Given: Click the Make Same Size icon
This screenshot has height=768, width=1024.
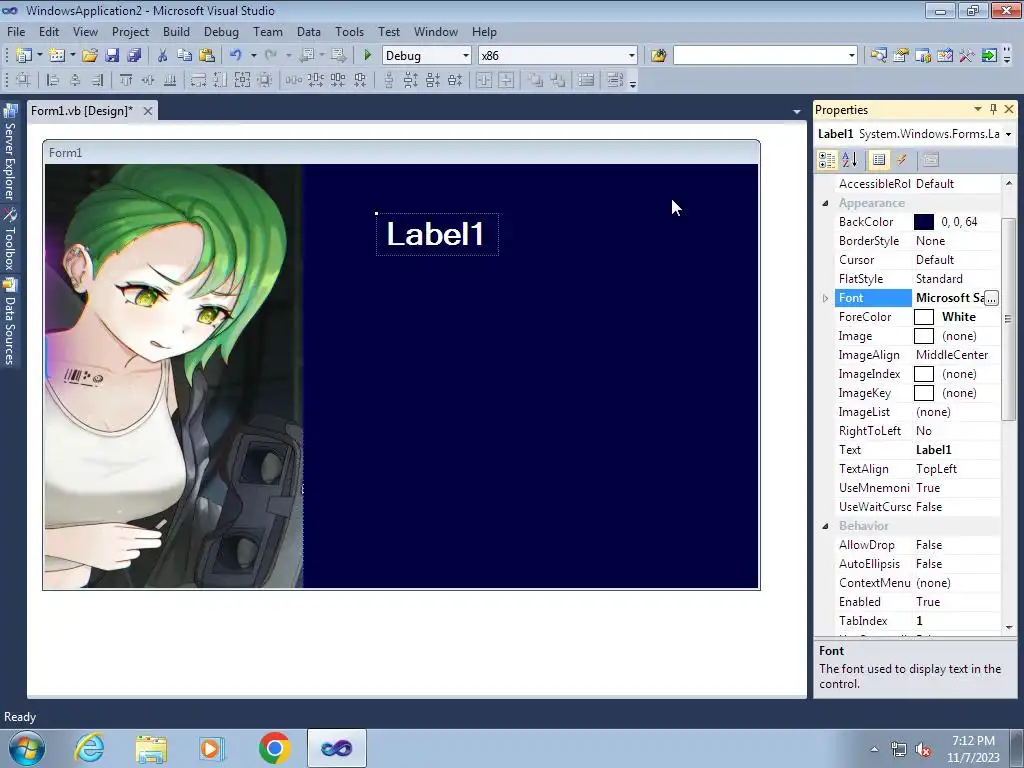Looking at the screenshot, I should 242,80.
